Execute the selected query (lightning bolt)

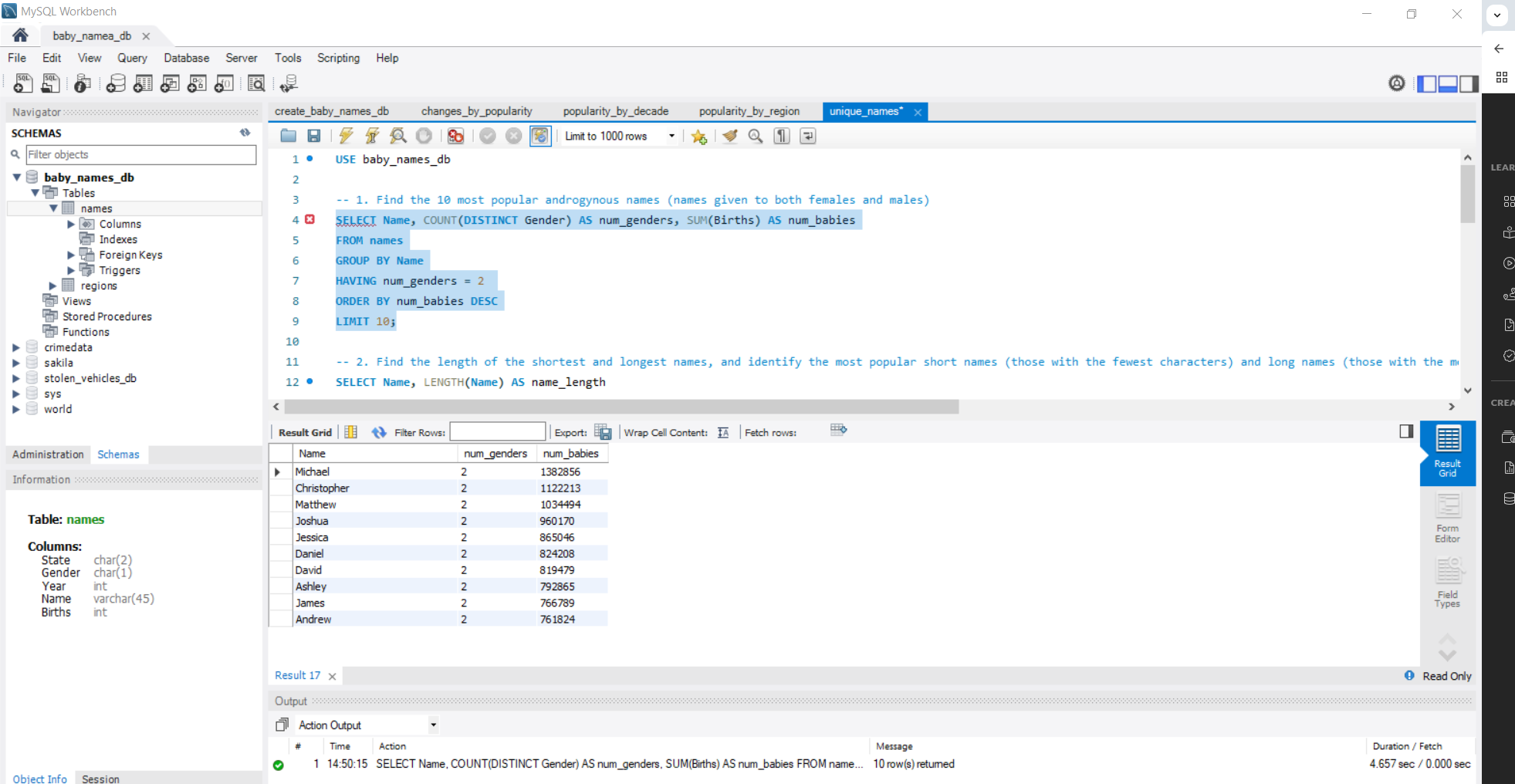pos(347,136)
